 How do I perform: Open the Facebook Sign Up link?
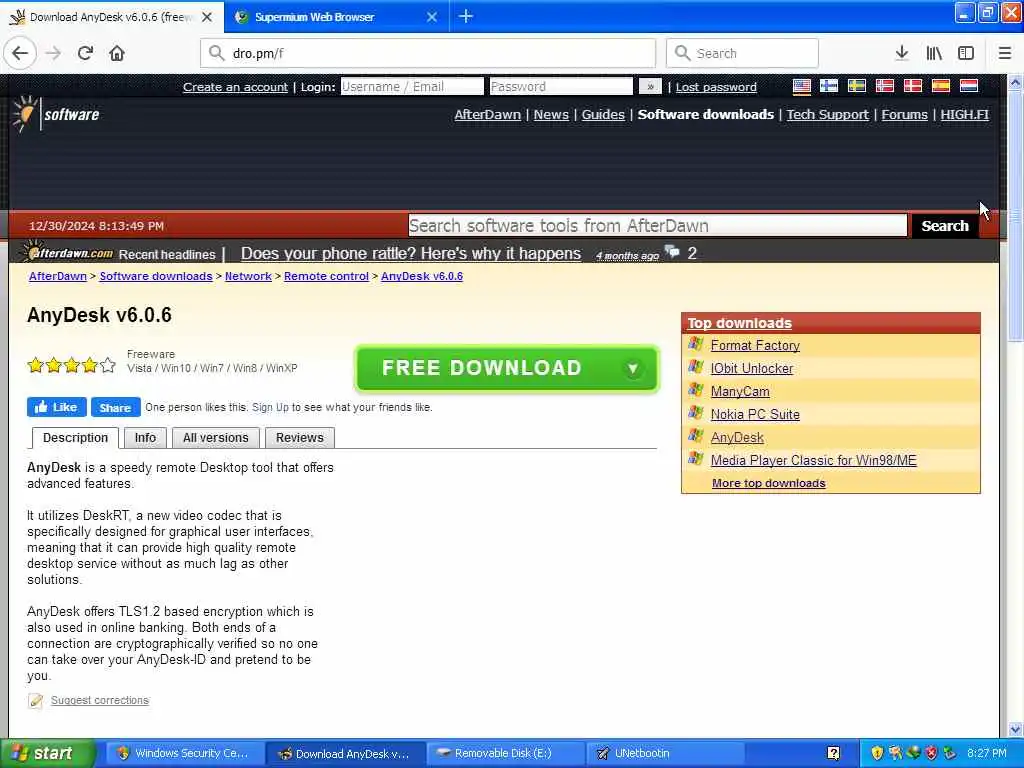pos(270,407)
